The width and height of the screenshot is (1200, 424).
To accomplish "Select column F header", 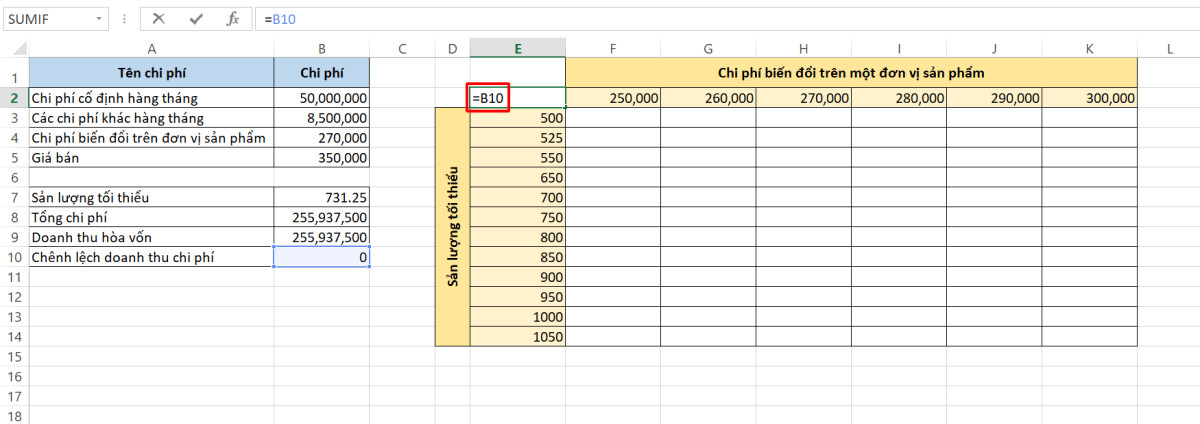I will click(613, 48).
